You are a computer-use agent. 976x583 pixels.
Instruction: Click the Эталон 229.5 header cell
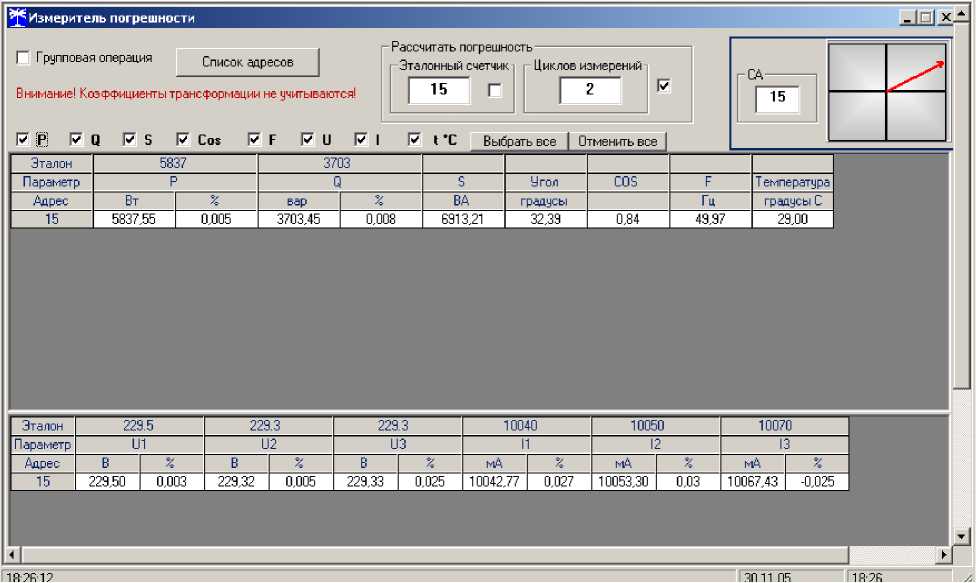click(x=139, y=426)
